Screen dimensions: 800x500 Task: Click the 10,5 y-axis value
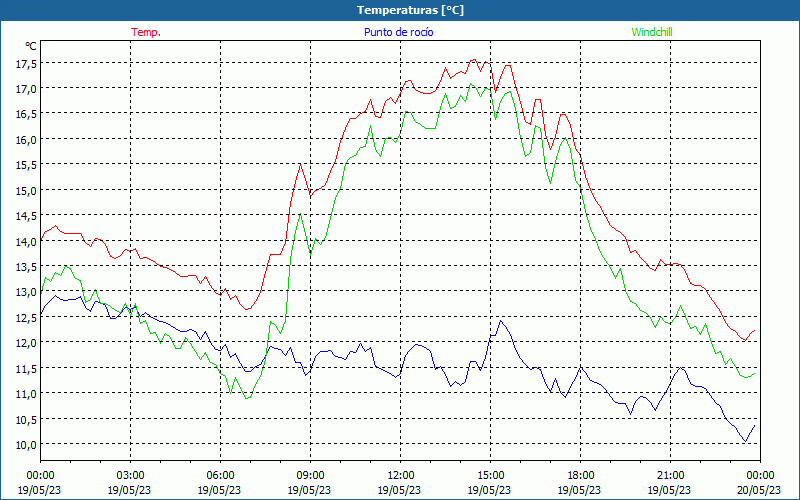pos(27,419)
